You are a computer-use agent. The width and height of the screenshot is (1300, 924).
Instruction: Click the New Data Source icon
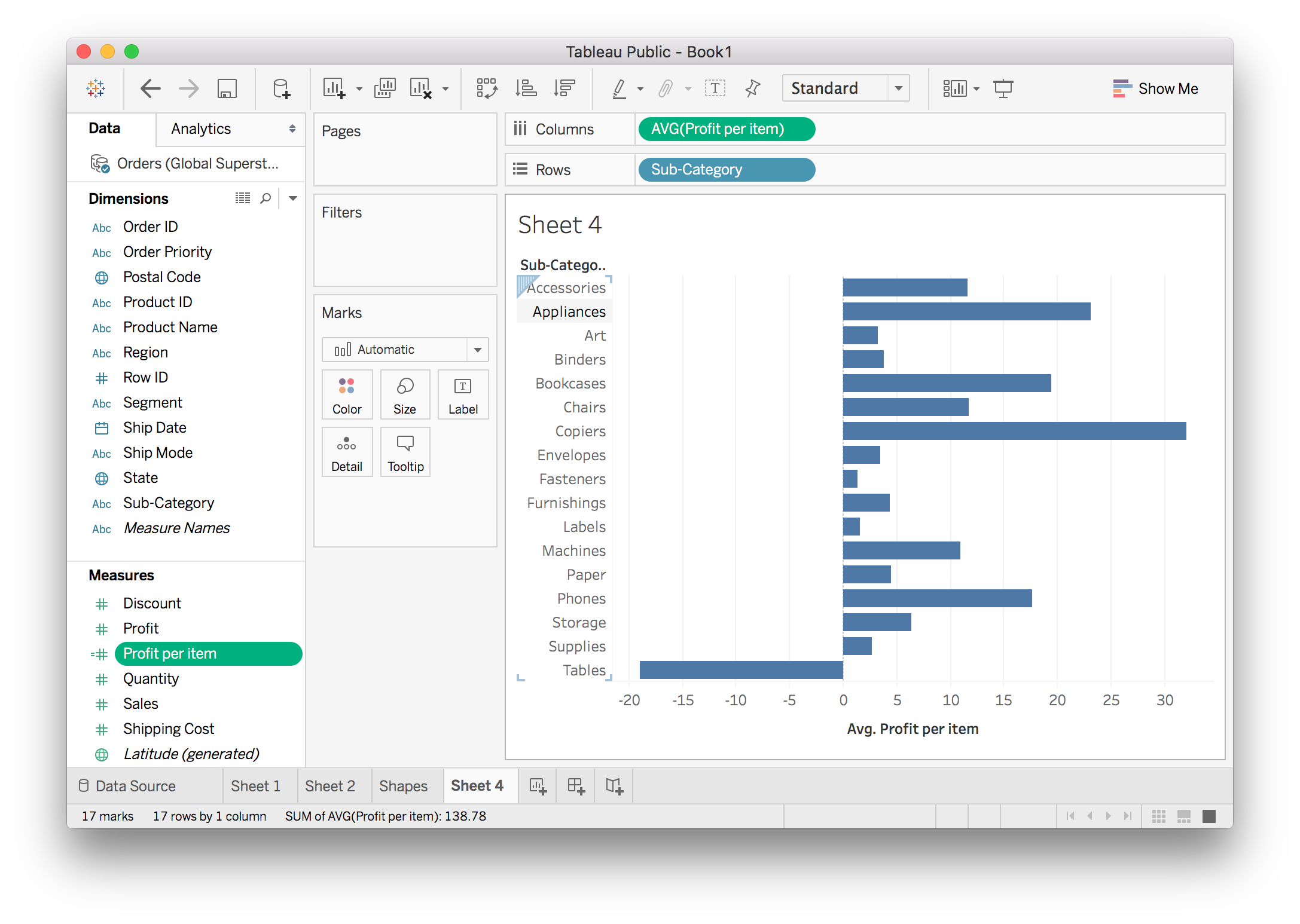click(281, 88)
